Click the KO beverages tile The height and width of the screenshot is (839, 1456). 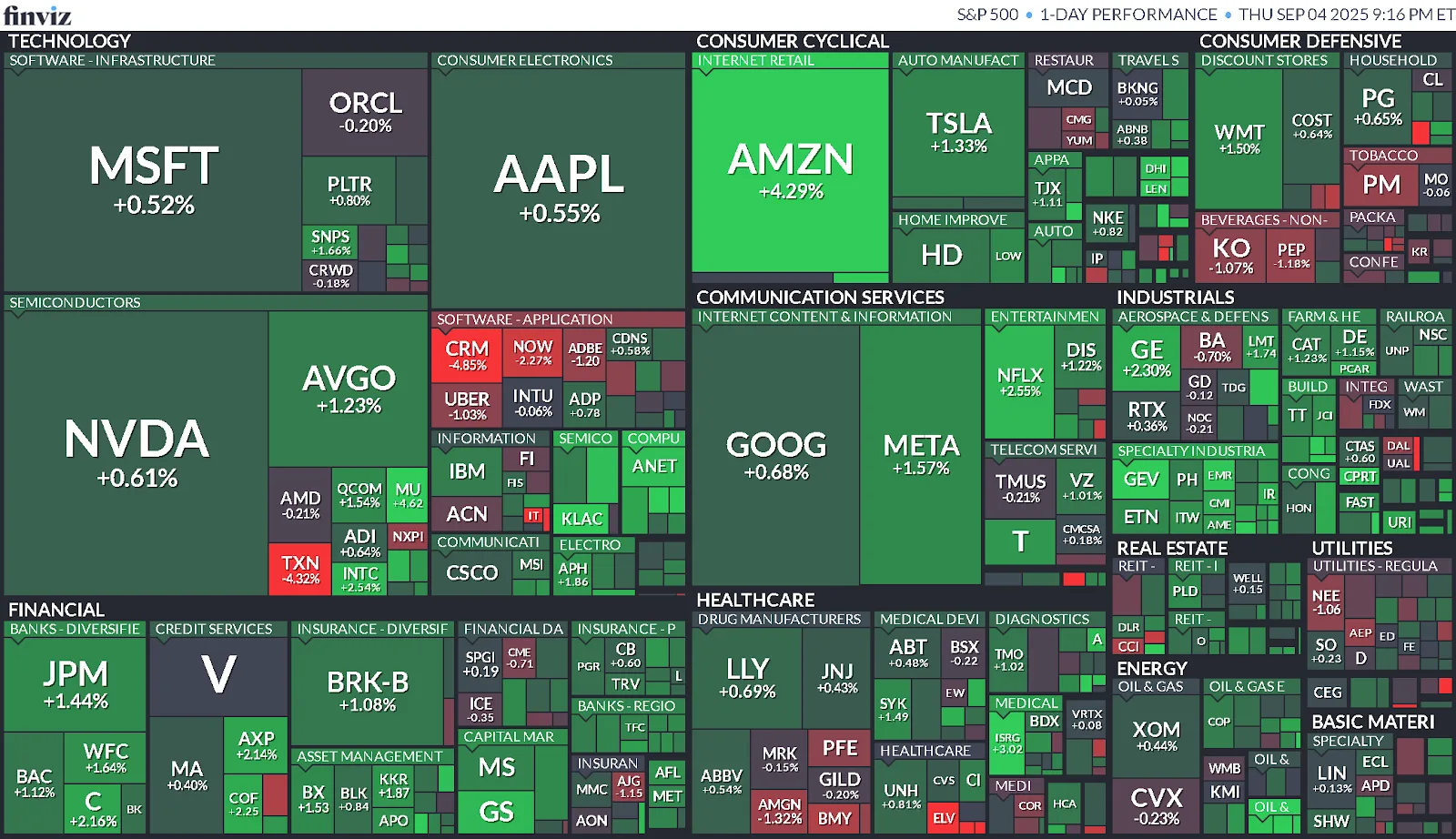point(1230,254)
